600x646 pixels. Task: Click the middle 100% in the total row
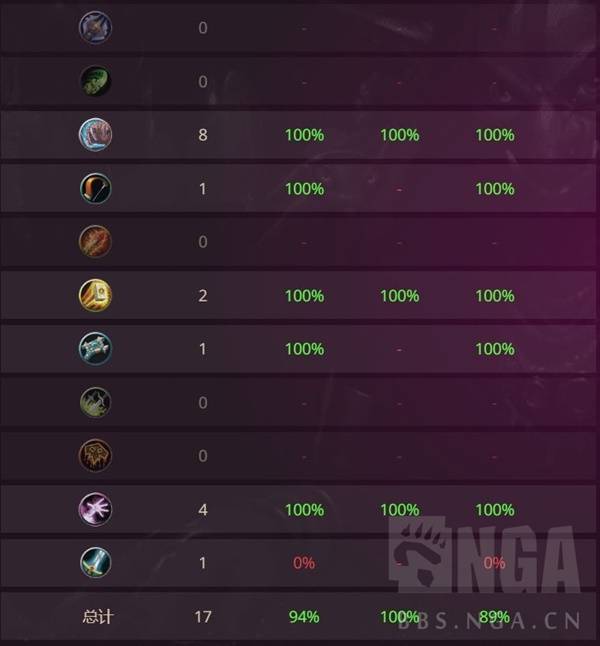click(x=399, y=616)
